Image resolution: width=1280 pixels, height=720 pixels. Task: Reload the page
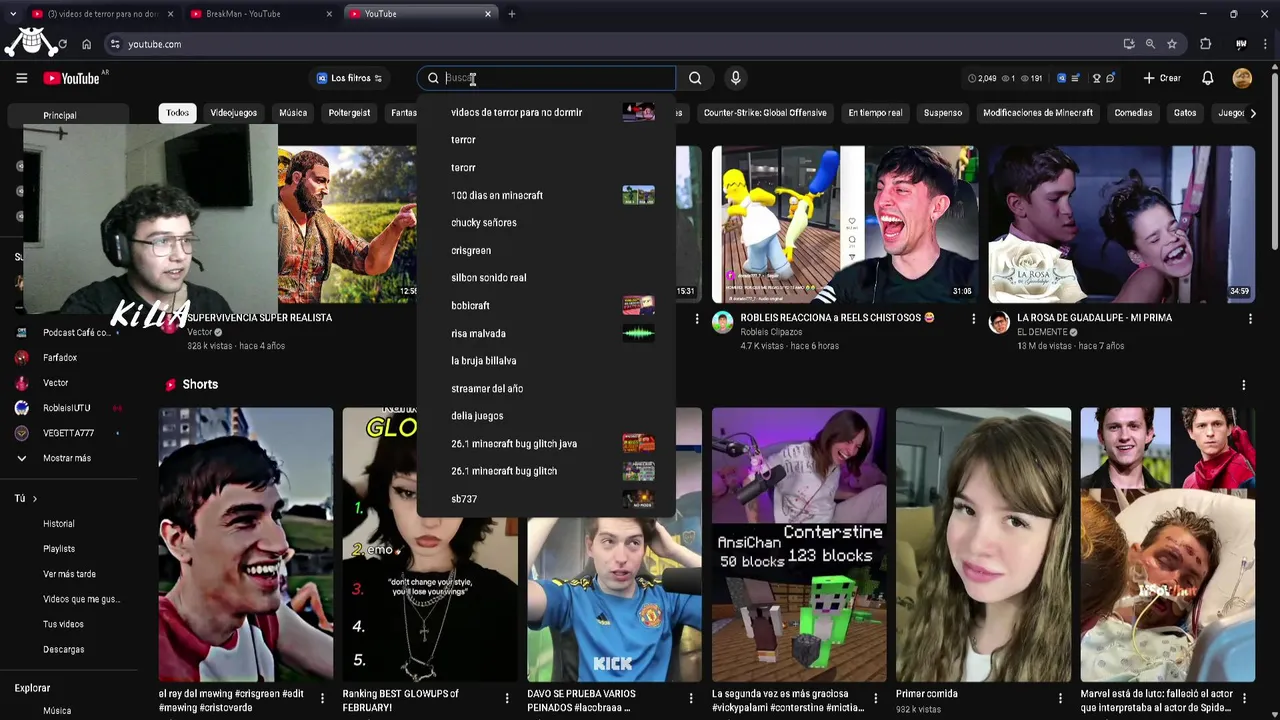(62, 44)
